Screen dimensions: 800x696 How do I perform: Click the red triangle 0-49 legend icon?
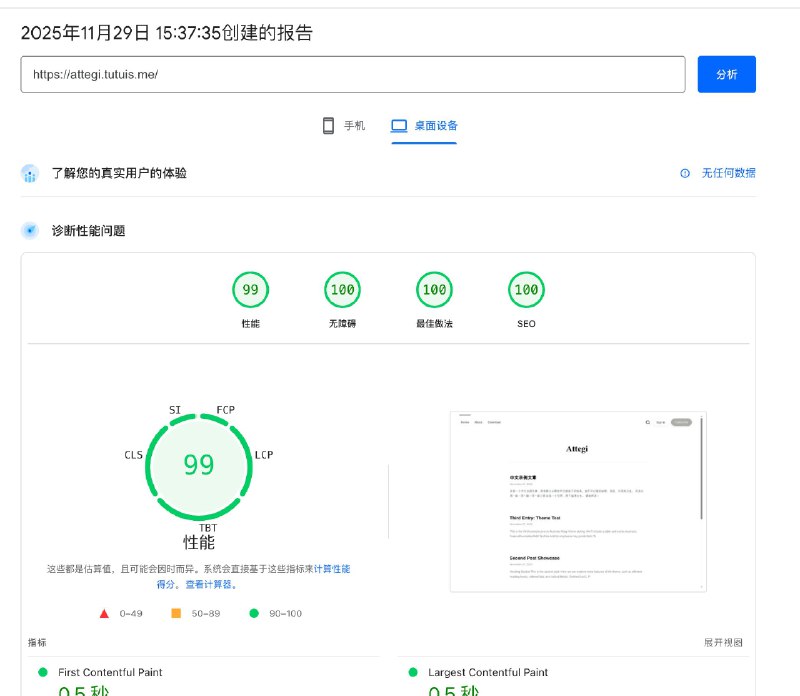click(104, 614)
